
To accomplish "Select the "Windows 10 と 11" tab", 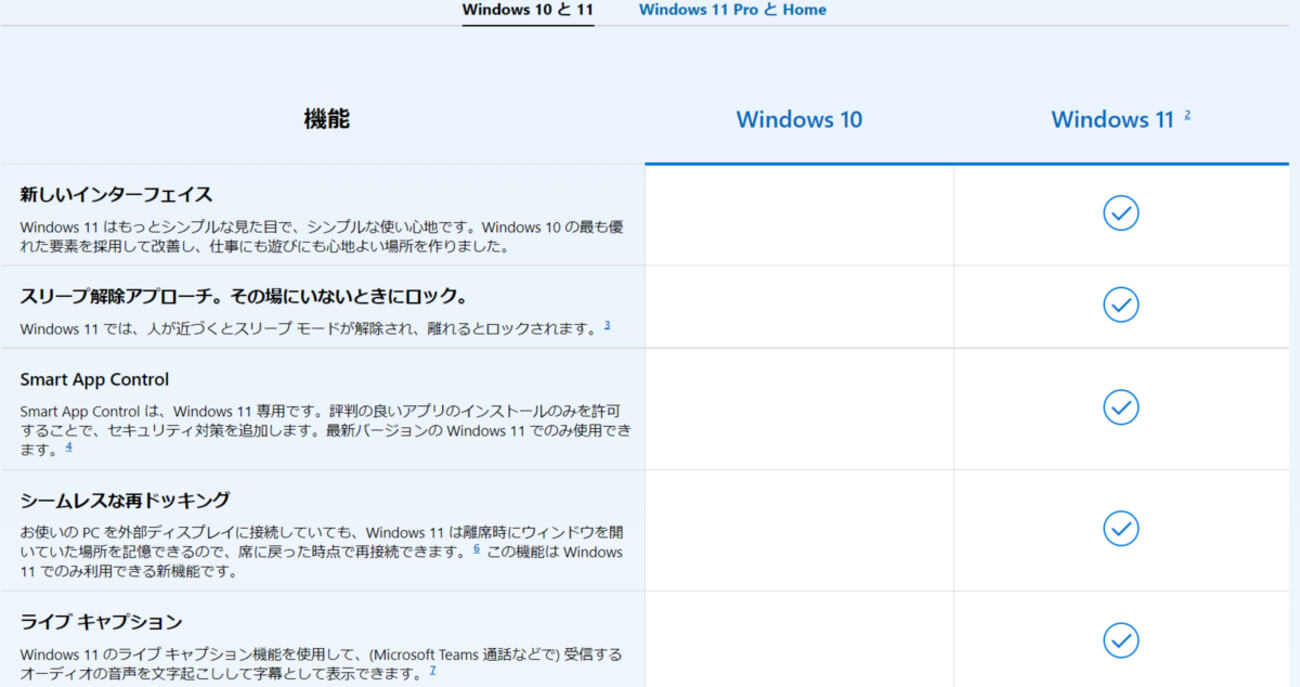I will [x=528, y=10].
